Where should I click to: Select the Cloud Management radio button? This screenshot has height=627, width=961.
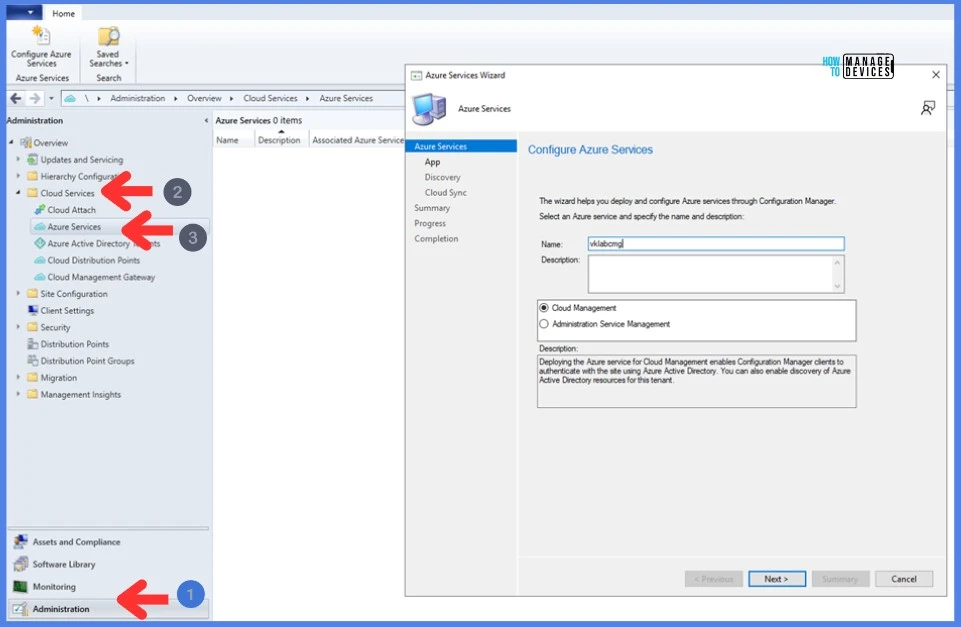(544, 308)
